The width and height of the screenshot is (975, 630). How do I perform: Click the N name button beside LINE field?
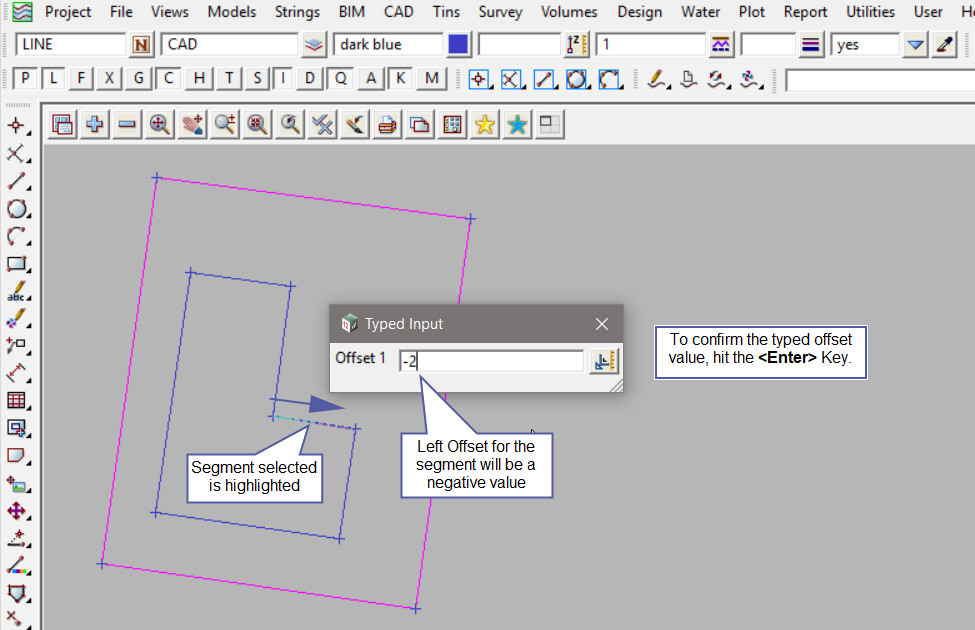142,45
